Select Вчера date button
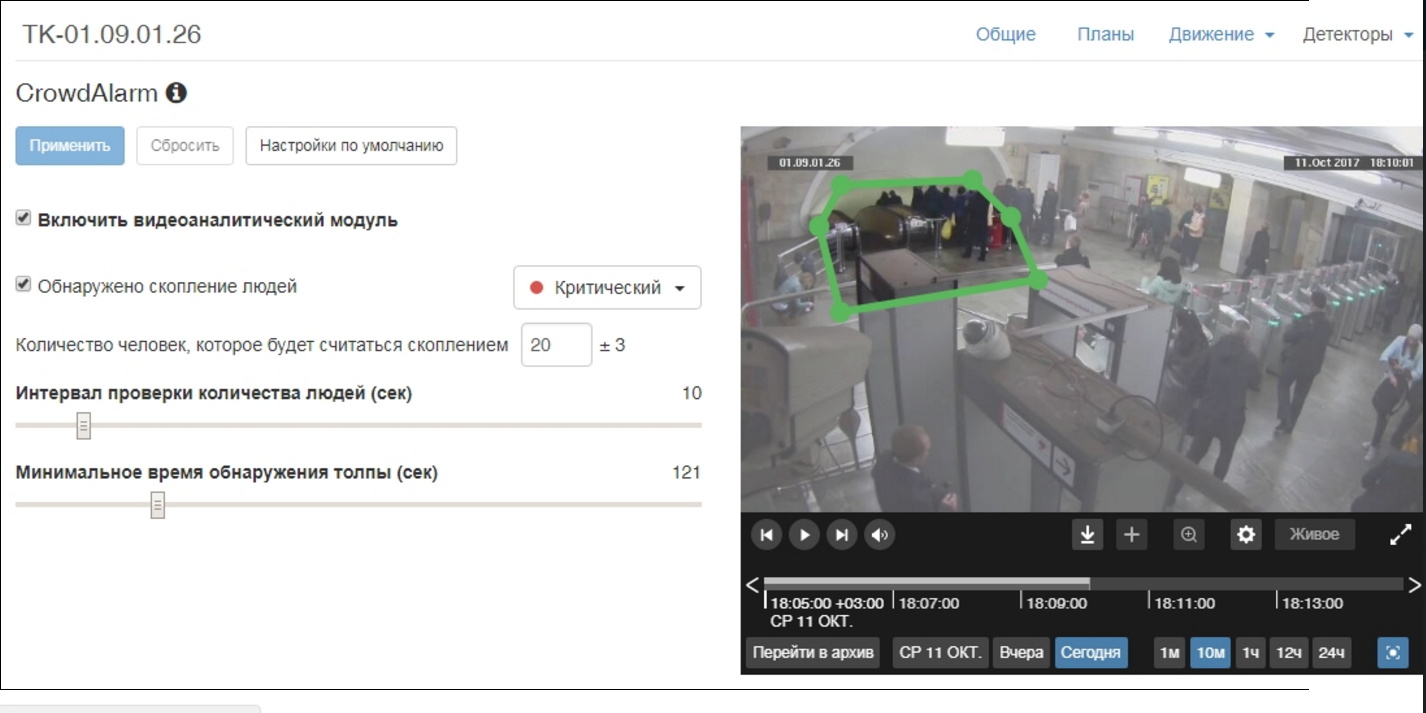The width and height of the screenshot is (1426, 713). pyautogui.click(x=1021, y=653)
